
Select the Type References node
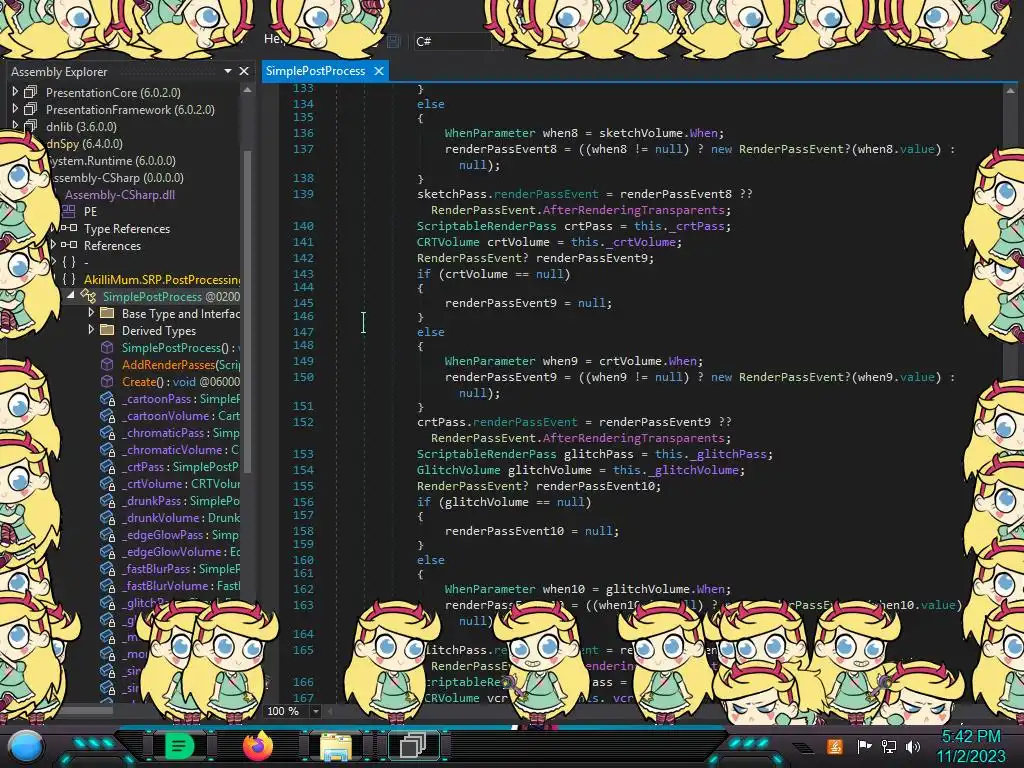(x=127, y=229)
